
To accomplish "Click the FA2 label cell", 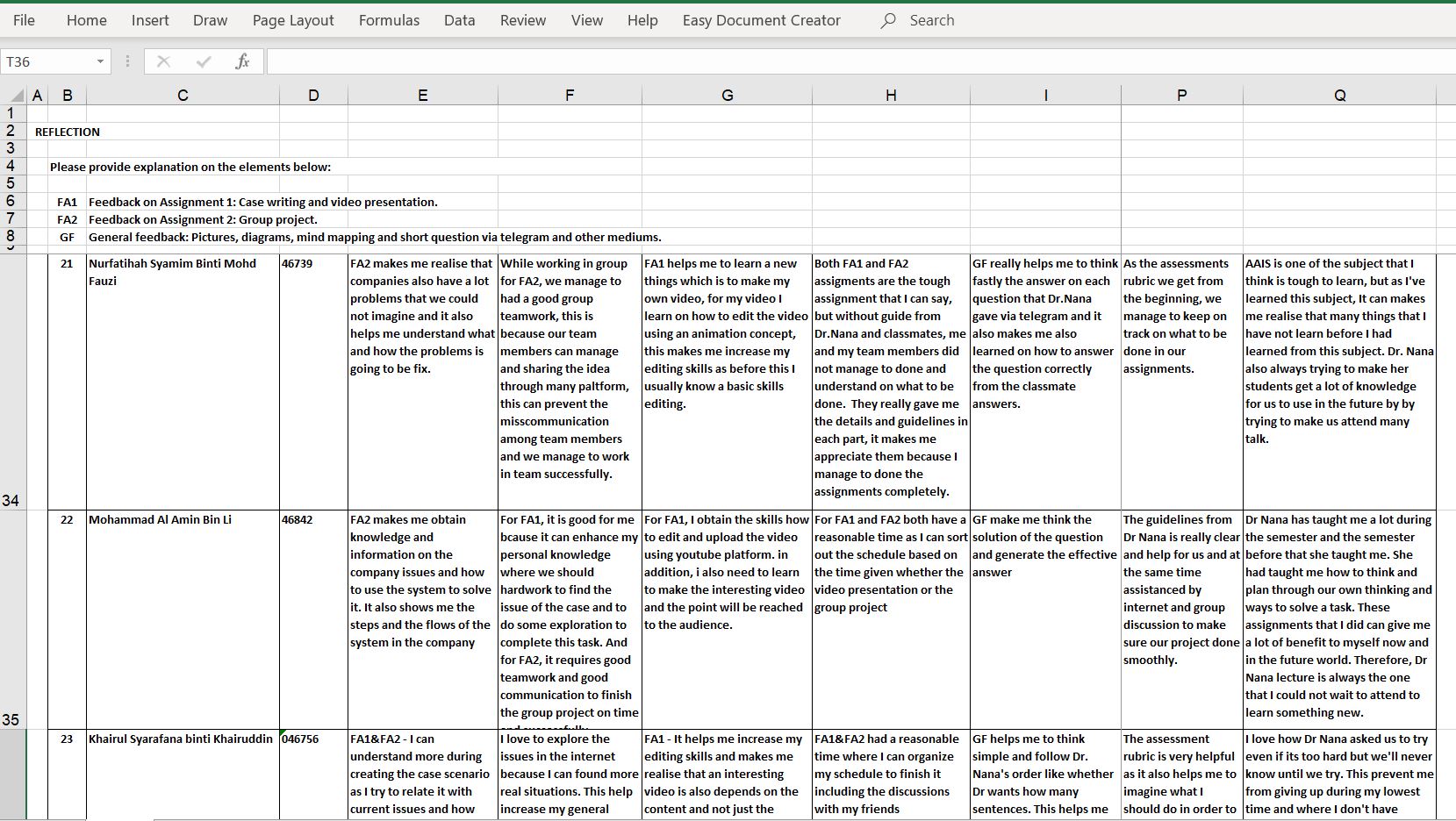I will click(68, 219).
